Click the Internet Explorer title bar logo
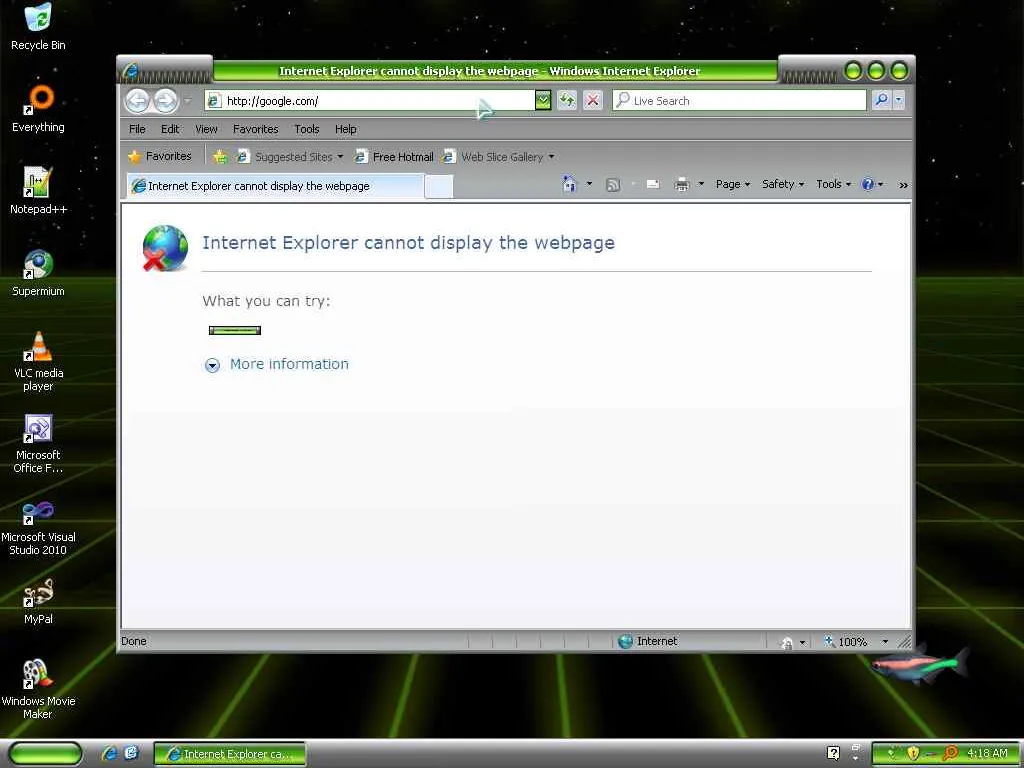1024x768 pixels. pos(130,71)
